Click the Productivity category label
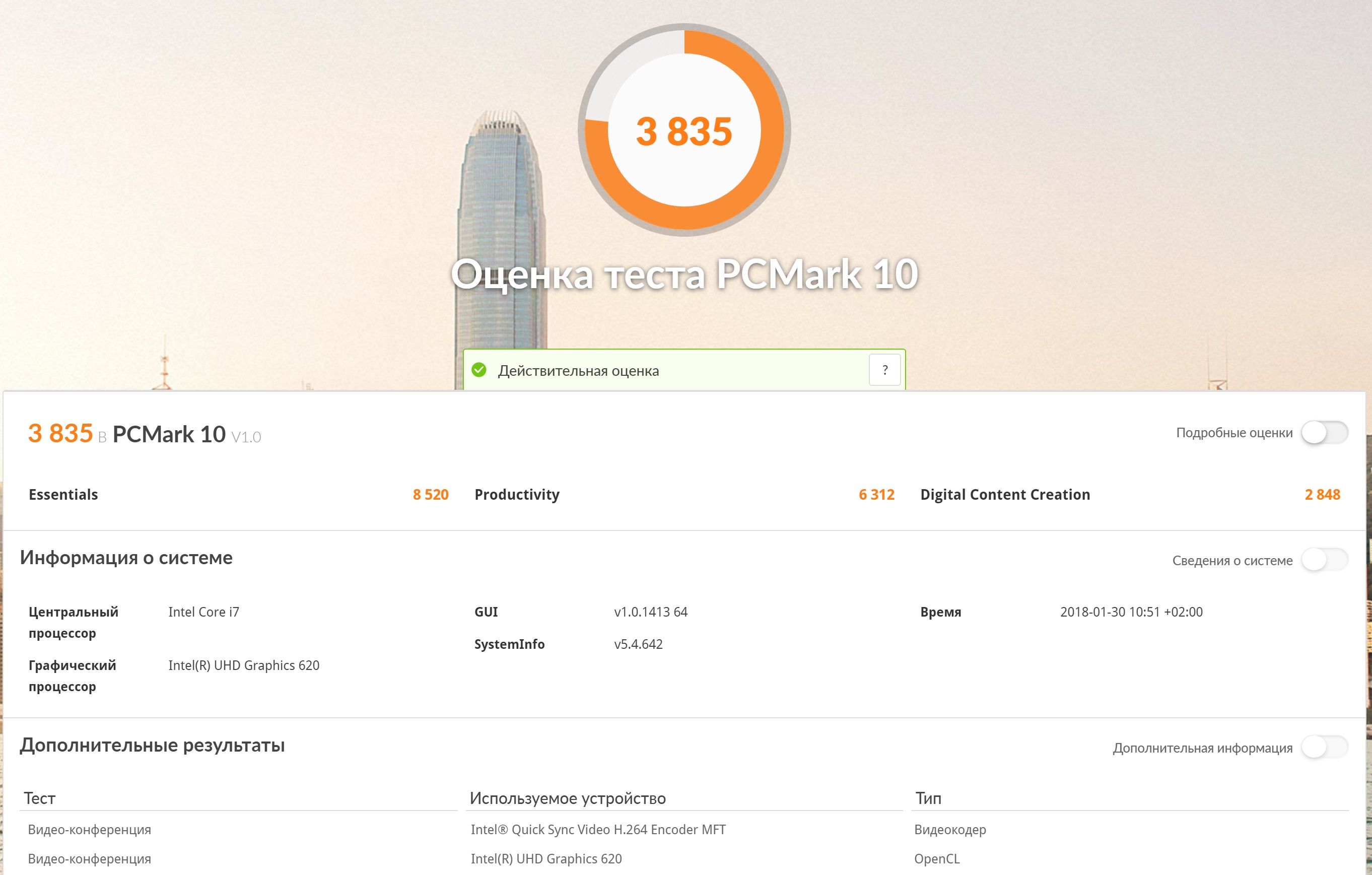1372x875 pixels. click(x=517, y=494)
